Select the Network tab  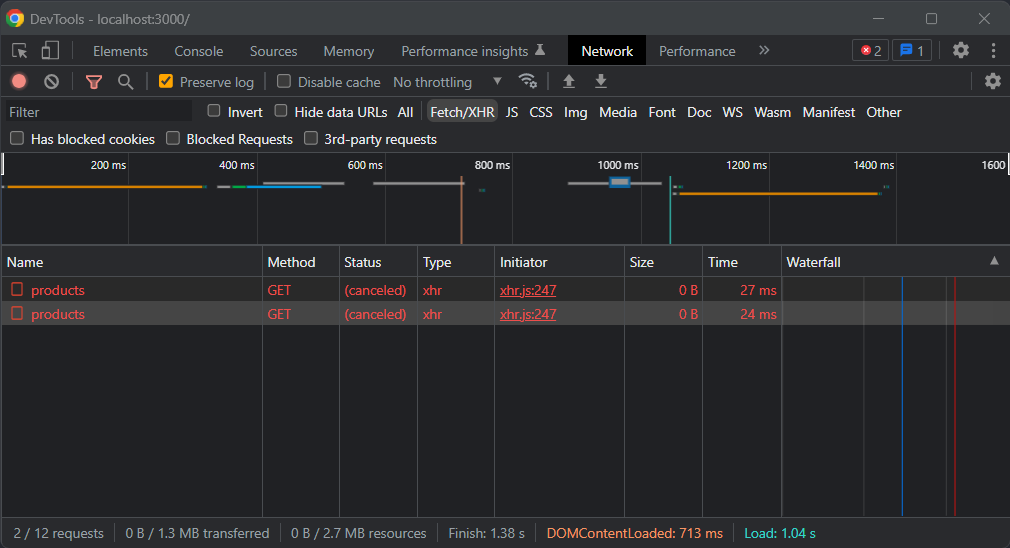click(x=607, y=51)
